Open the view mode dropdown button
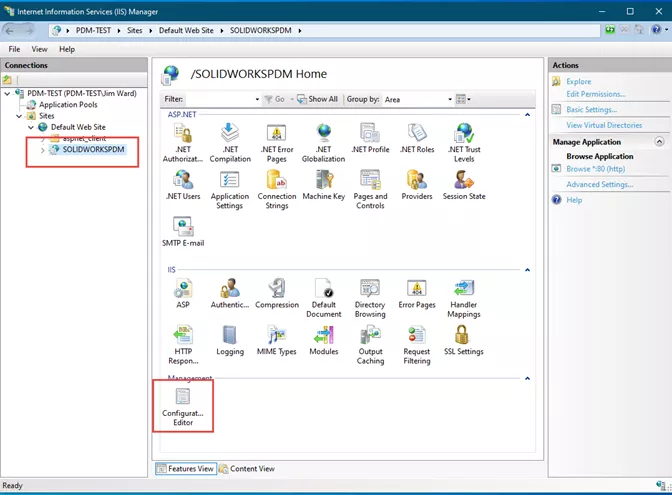This screenshot has height=495, width=672. click(463, 99)
